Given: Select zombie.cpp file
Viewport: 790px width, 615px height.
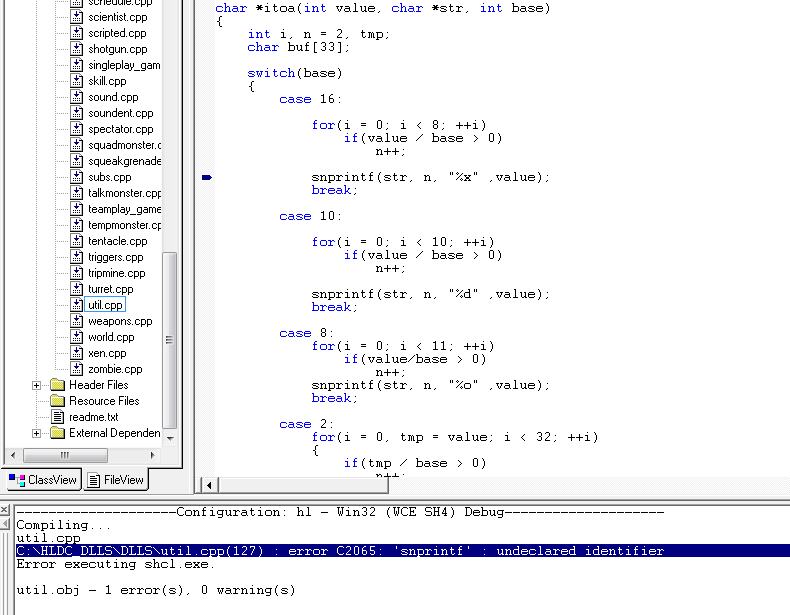Looking at the screenshot, I should tap(115, 370).
